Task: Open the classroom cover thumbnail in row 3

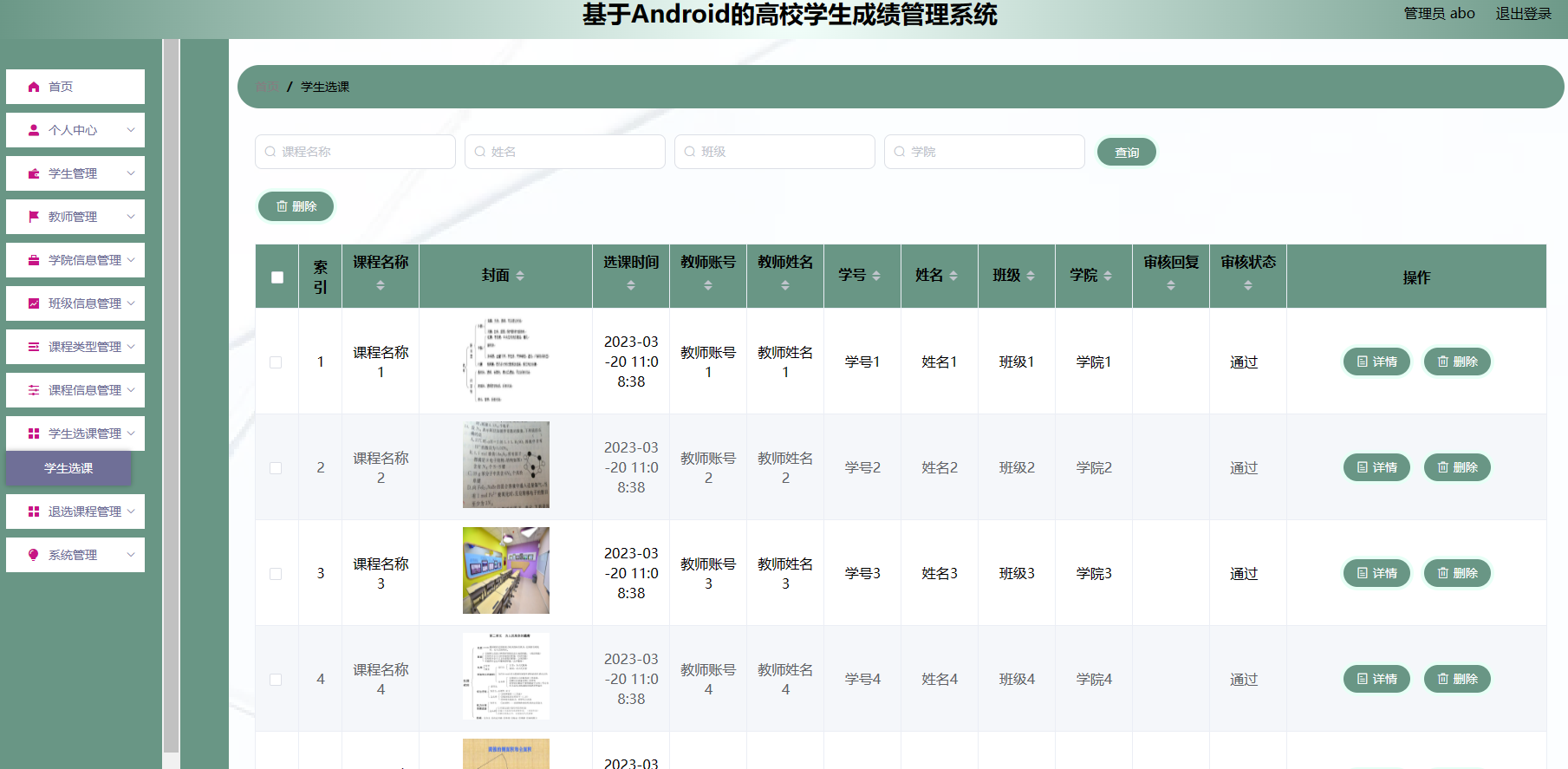Action: coord(506,570)
